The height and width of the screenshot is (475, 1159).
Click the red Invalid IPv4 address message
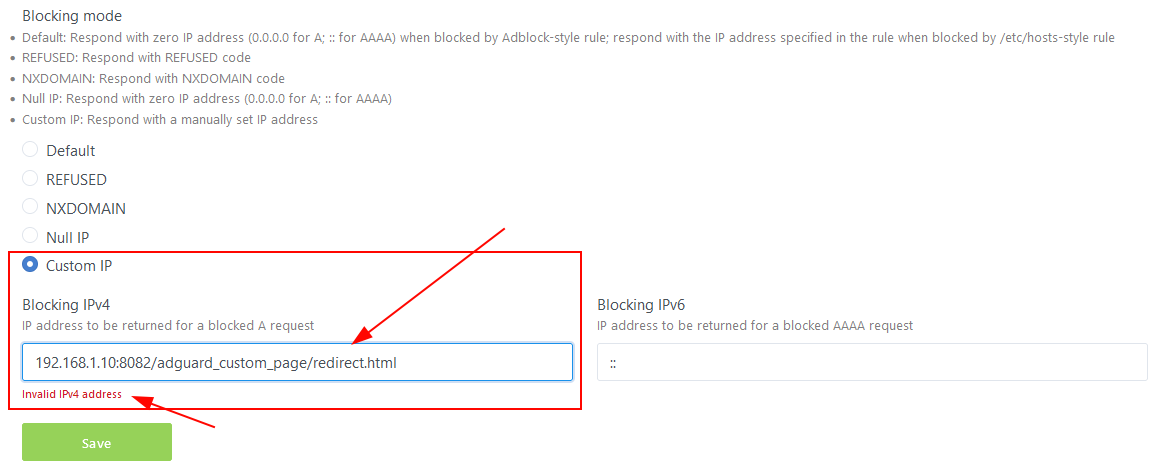tap(72, 394)
